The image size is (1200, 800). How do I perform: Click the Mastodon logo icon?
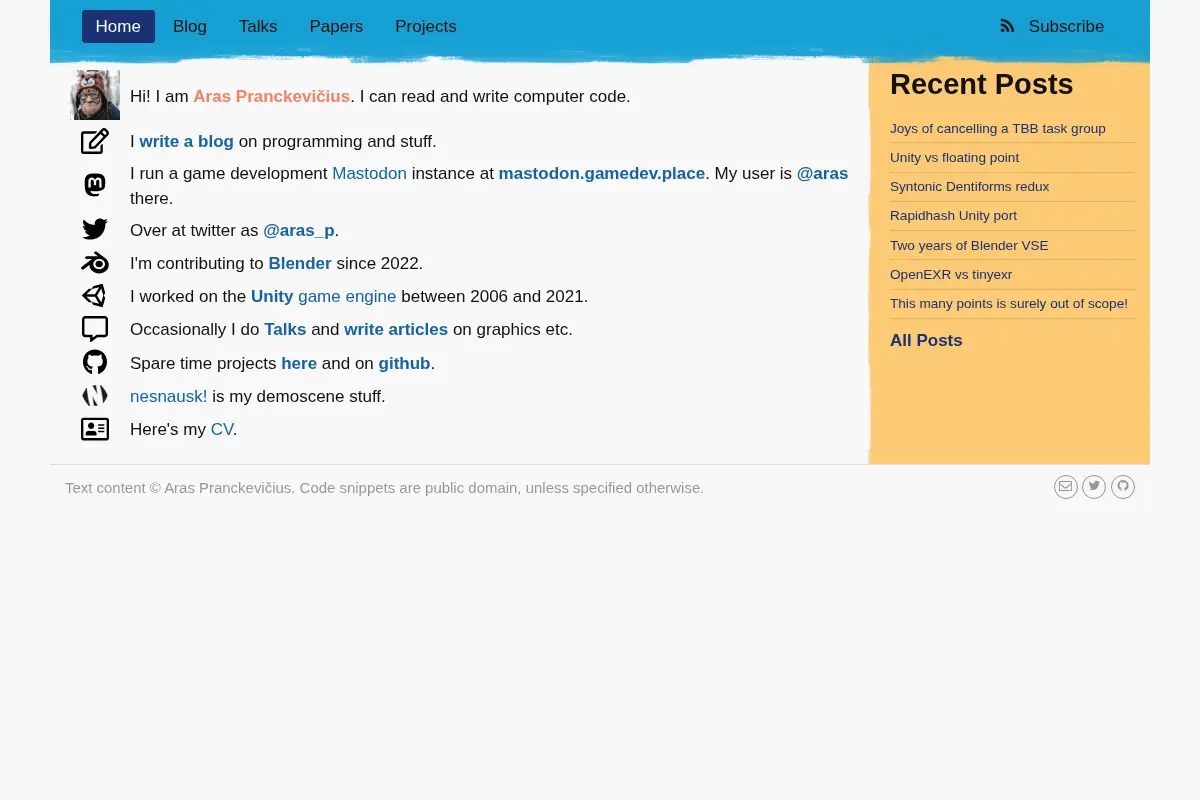[x=95, y=185]
